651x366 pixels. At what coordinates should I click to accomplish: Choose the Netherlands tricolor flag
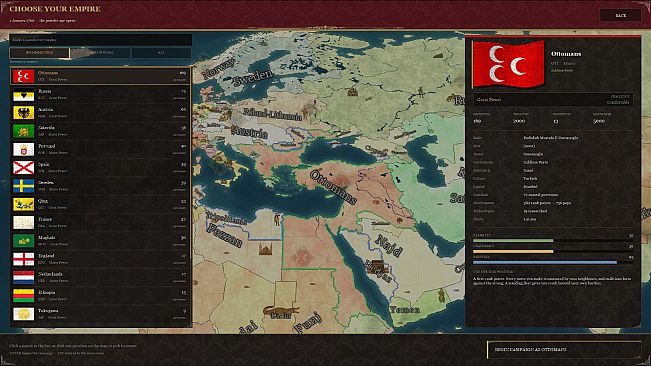(23, 277)
